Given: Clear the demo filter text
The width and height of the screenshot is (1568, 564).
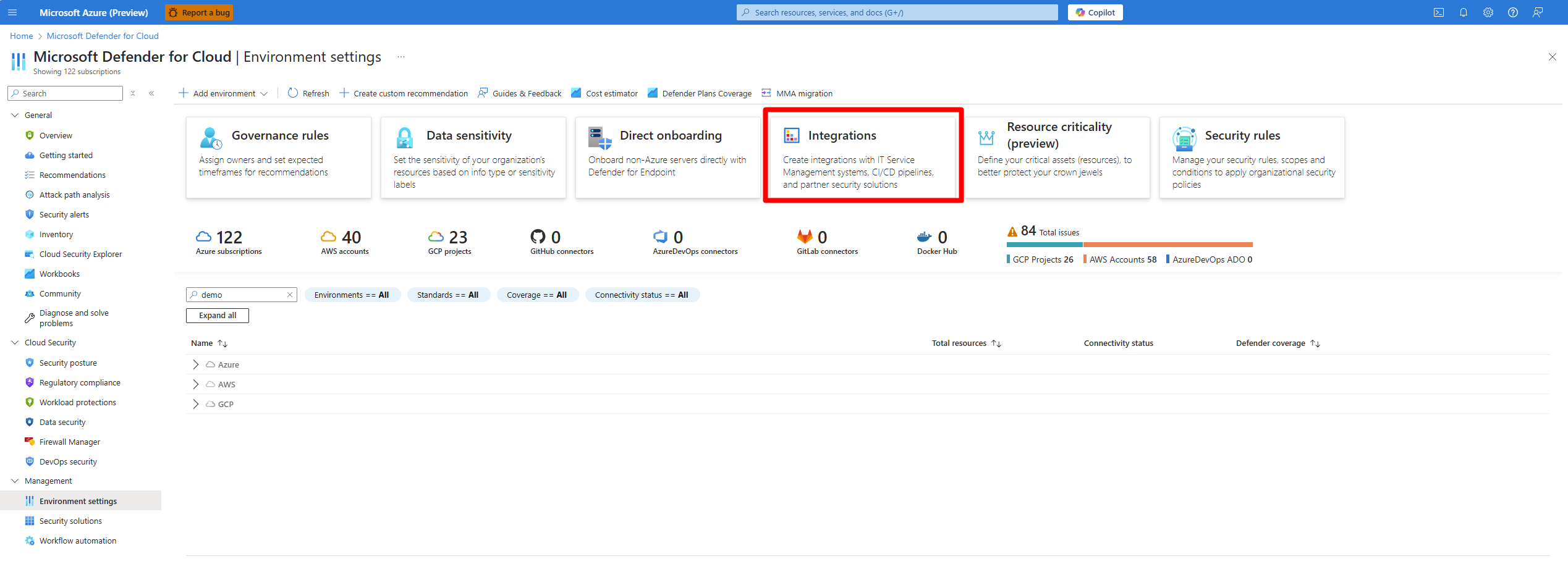Looking at the screenshot, I should tap(289, 295).
